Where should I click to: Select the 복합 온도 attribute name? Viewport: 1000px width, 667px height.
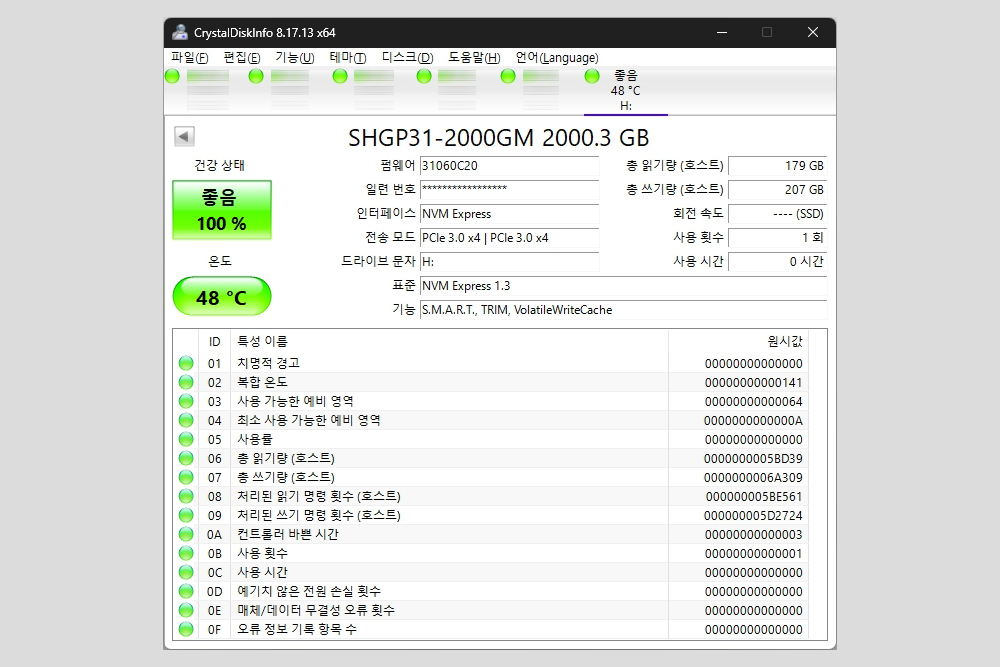(x=262, y=382)
